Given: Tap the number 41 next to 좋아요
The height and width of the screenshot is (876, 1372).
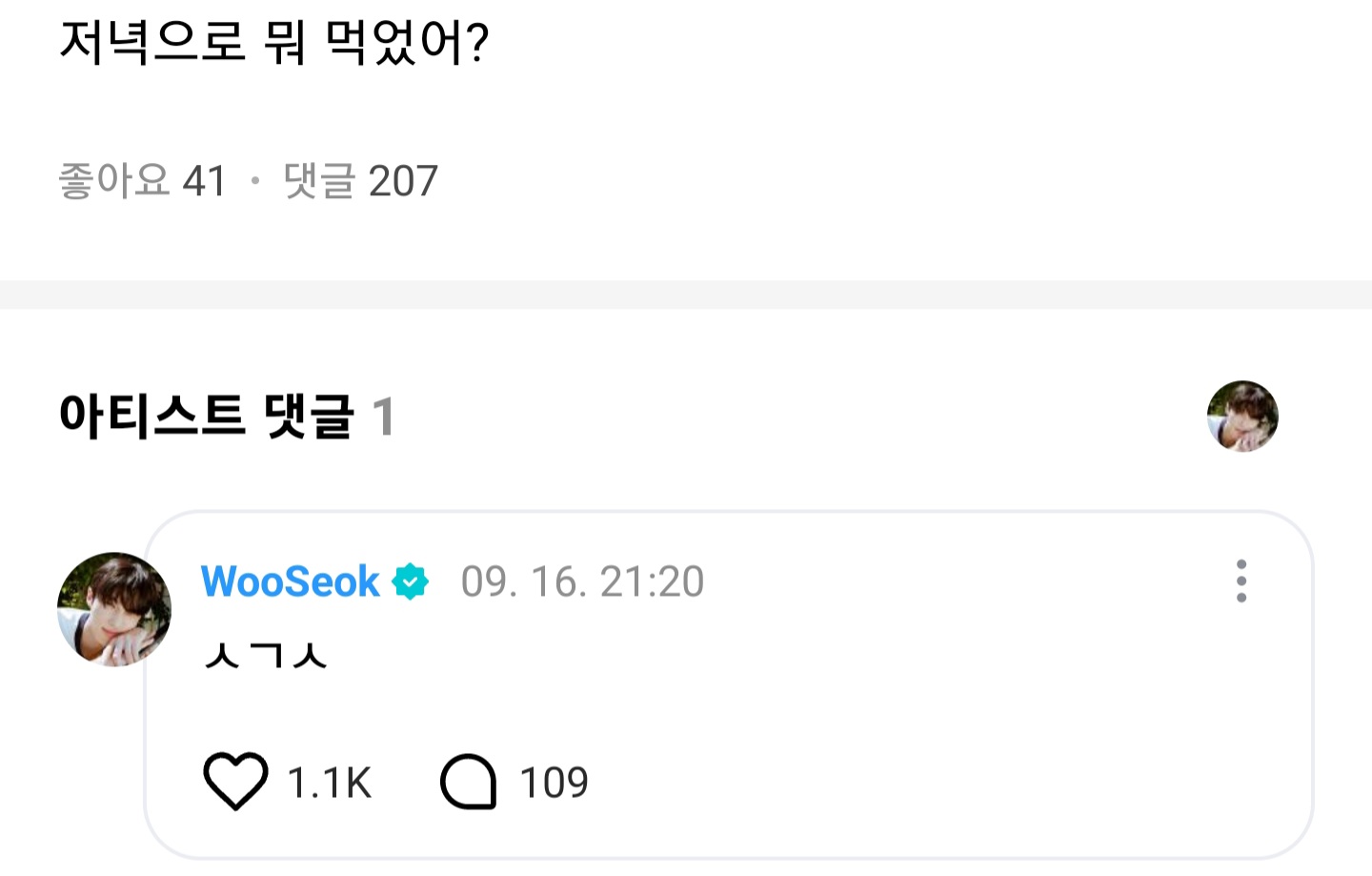Looking at the screenshot, I should [205, 181].
